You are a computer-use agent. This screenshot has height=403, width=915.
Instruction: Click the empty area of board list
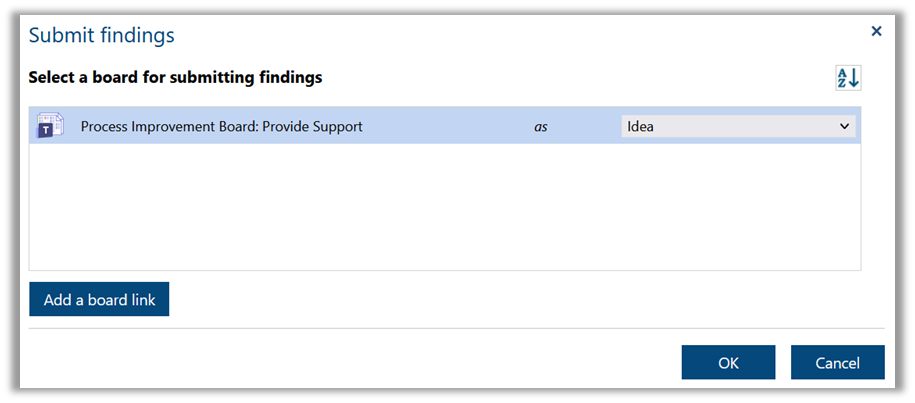(x=444, y=207)
